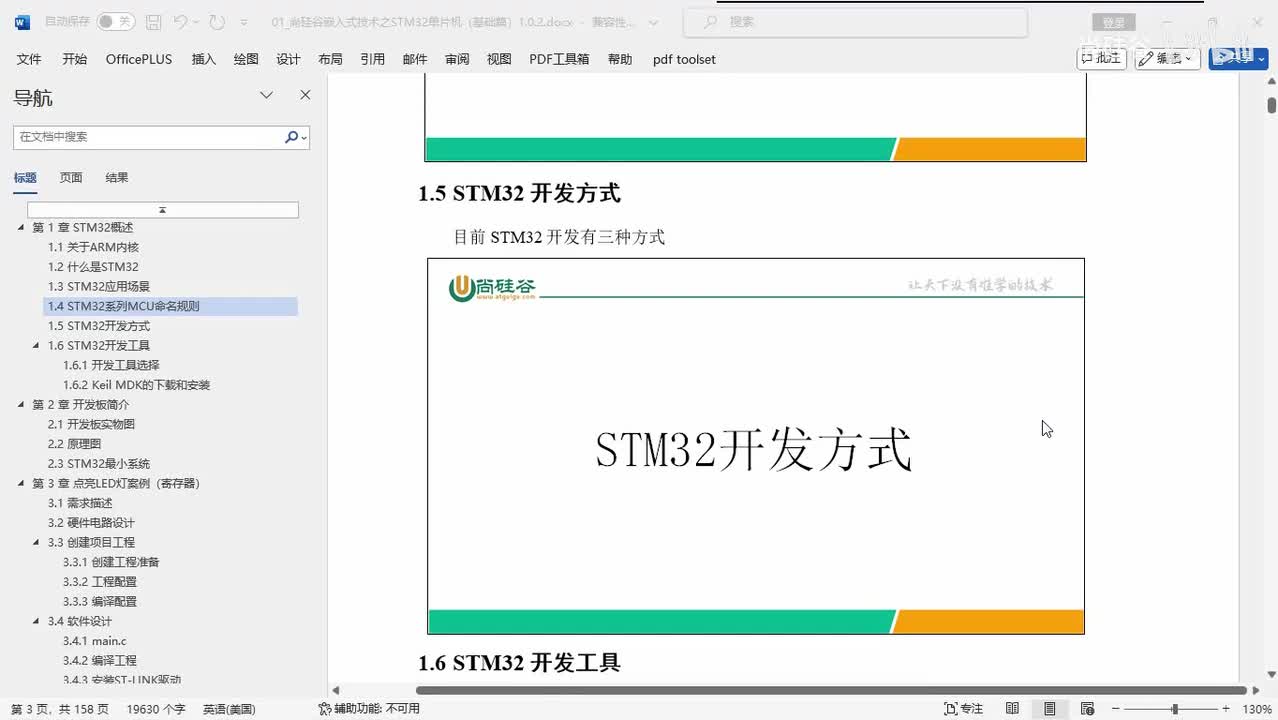Open the PDF工具箱 tab
Viewport: 1278px width, 720px height.
[x=559, y=59]
